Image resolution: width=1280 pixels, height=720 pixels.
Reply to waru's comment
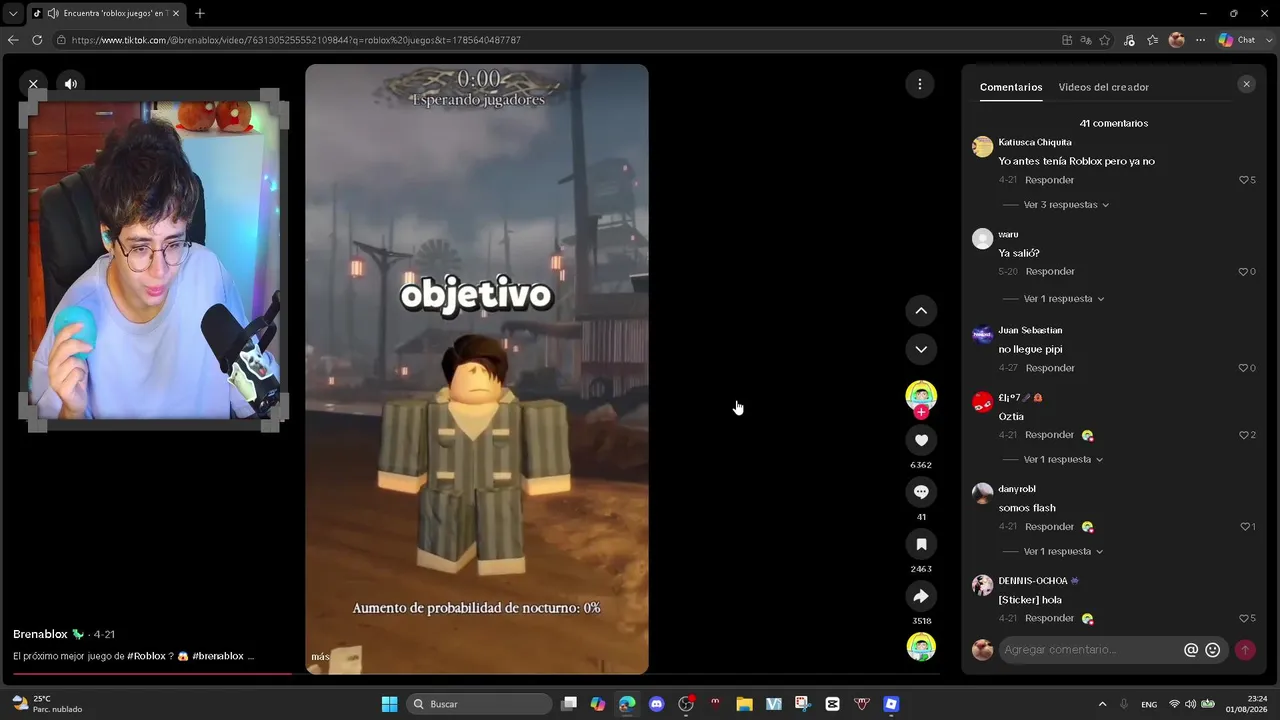[x=1050, y=272]
